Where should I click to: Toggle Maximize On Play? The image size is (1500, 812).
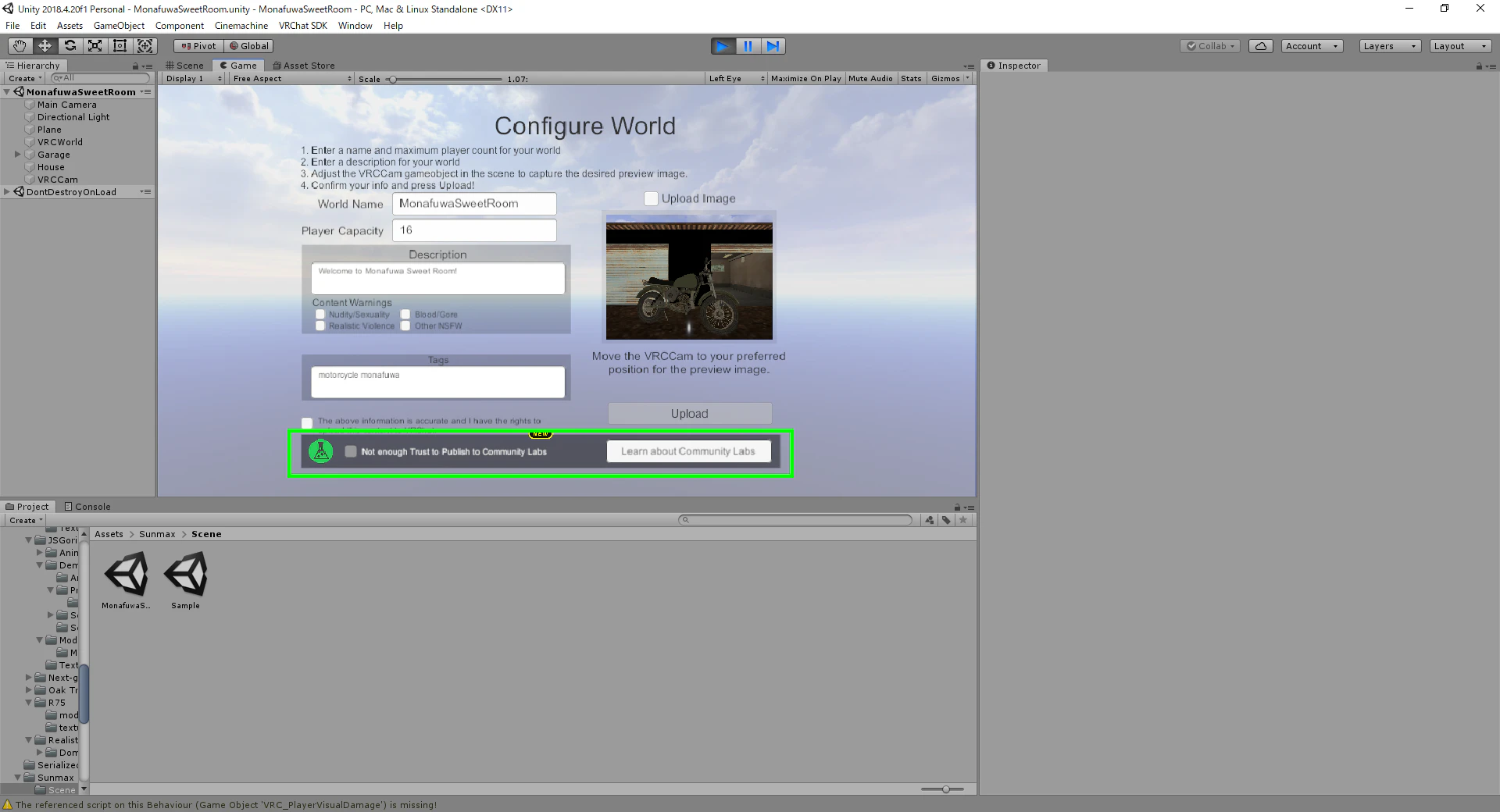click(805, 79)
